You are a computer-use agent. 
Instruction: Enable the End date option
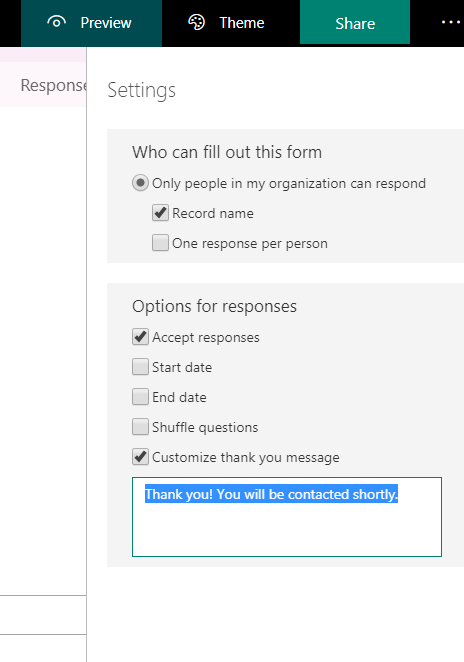tap(140, 397)
